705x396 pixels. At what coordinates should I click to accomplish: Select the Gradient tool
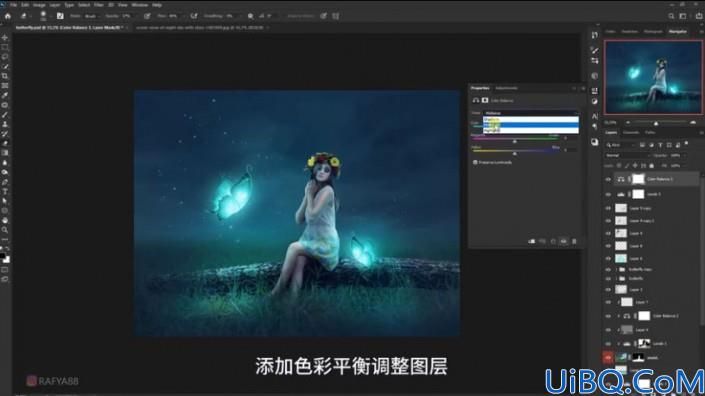click(x=5, y=153)
